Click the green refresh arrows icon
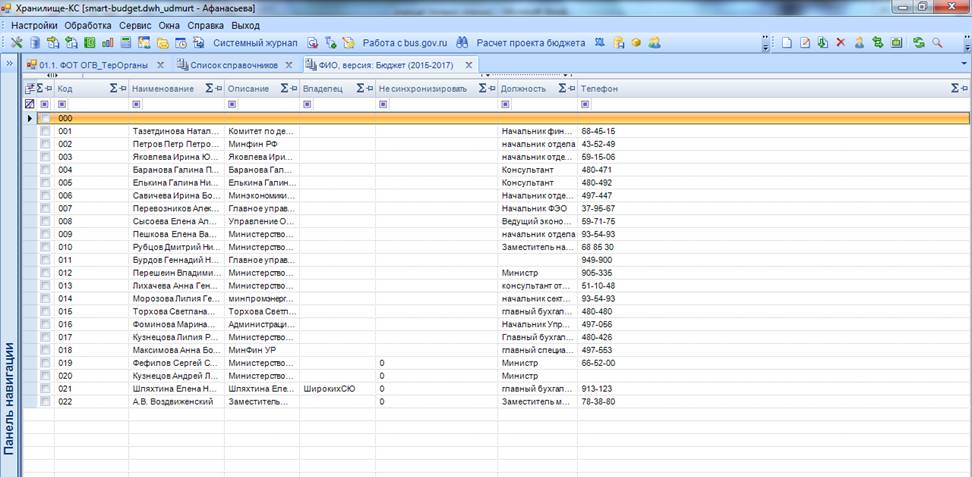This screenshot has width=972, height=477. pos(918,43)
